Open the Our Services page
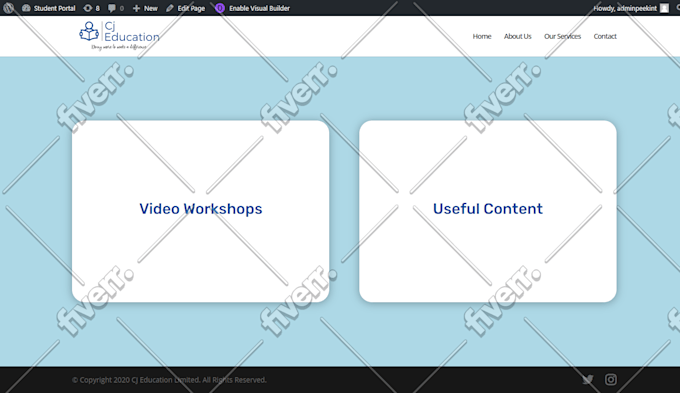The image size is (680, 393). 562,36
